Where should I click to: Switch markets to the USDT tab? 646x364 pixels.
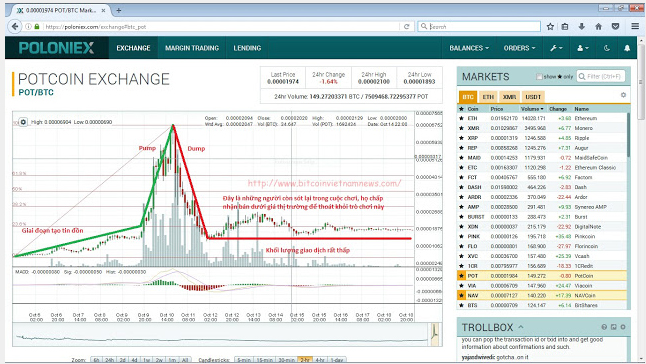pos(533,97)
